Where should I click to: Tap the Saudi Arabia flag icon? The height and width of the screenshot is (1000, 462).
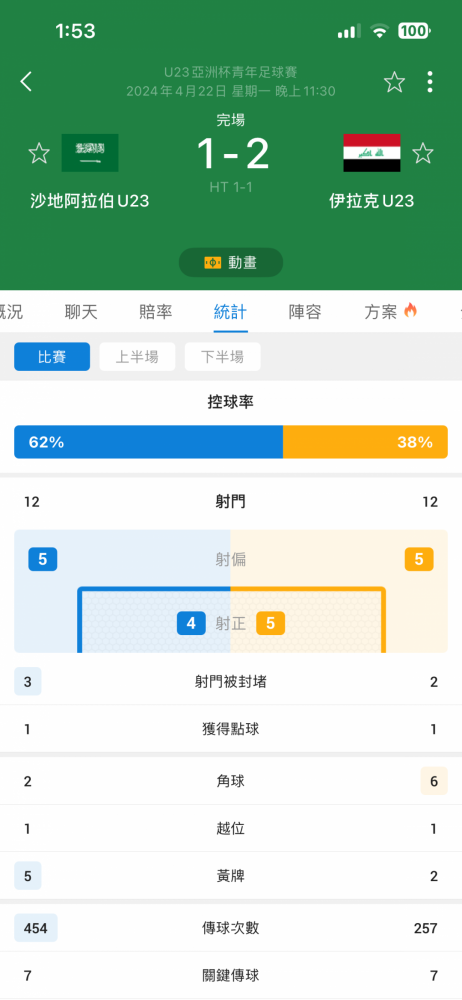click(90, 153)
